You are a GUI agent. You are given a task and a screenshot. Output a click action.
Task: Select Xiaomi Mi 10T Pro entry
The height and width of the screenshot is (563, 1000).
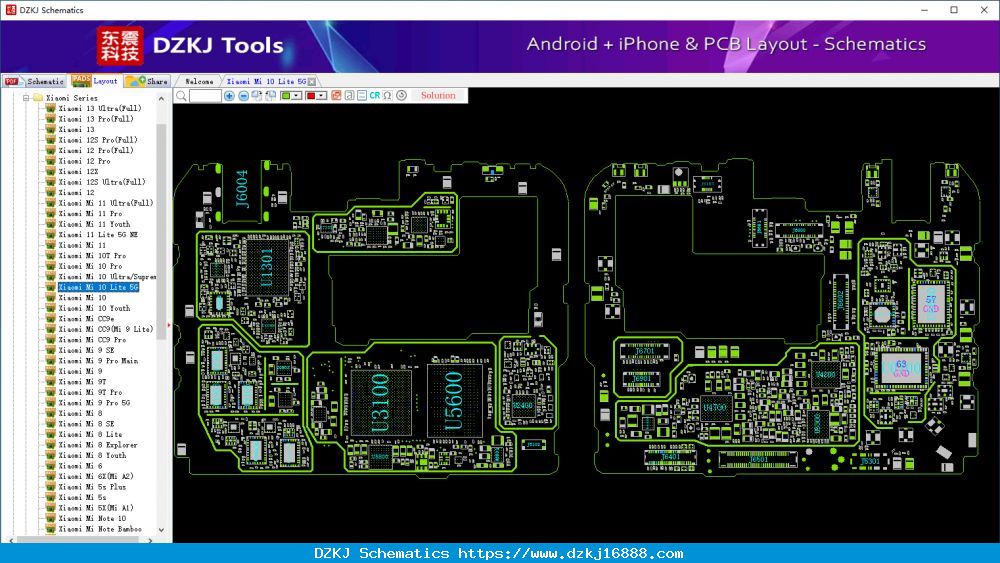92,256
